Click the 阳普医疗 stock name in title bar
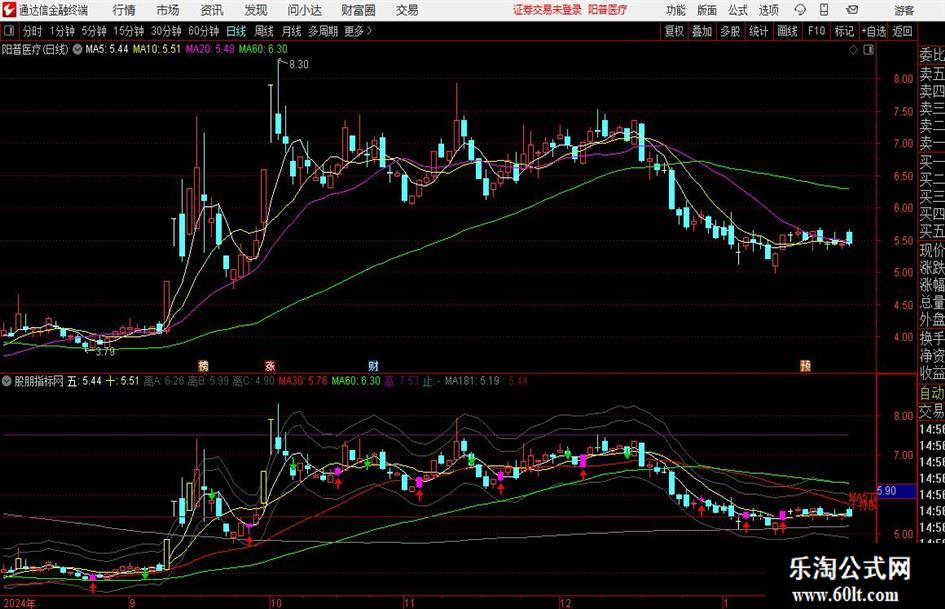Image resolution: width=945 pixels, height=609 pixels. tap(608, 10)
